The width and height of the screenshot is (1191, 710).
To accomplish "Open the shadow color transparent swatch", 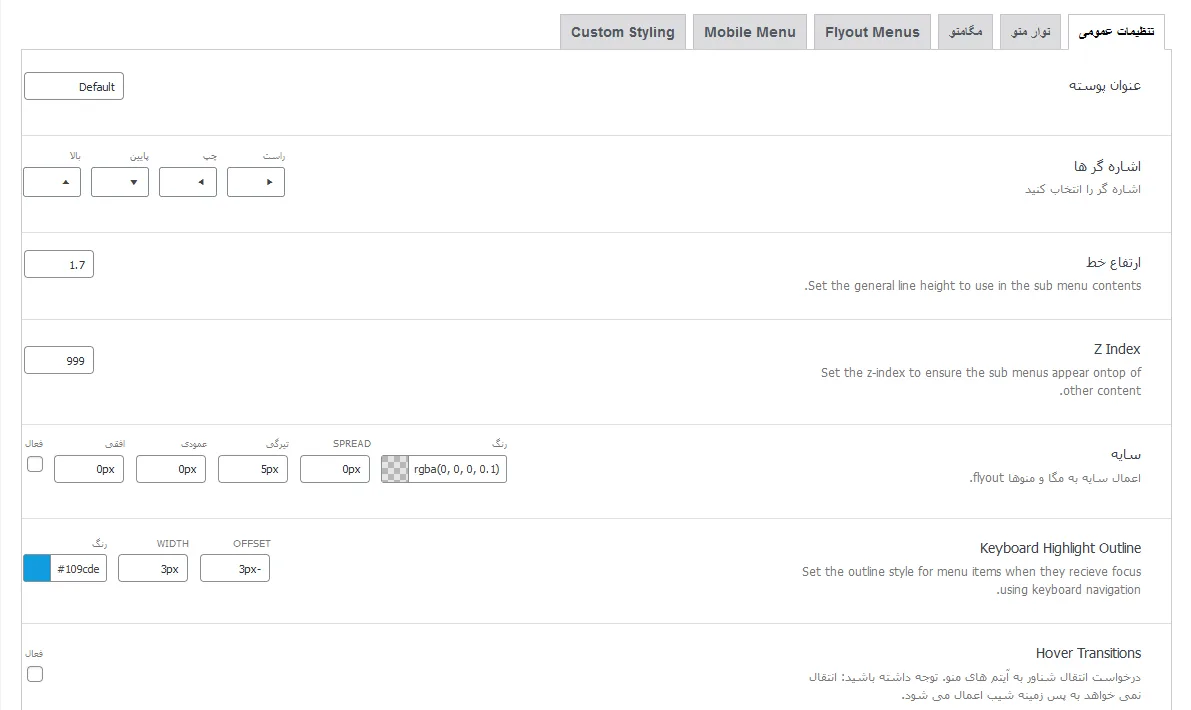I will 395,469.
